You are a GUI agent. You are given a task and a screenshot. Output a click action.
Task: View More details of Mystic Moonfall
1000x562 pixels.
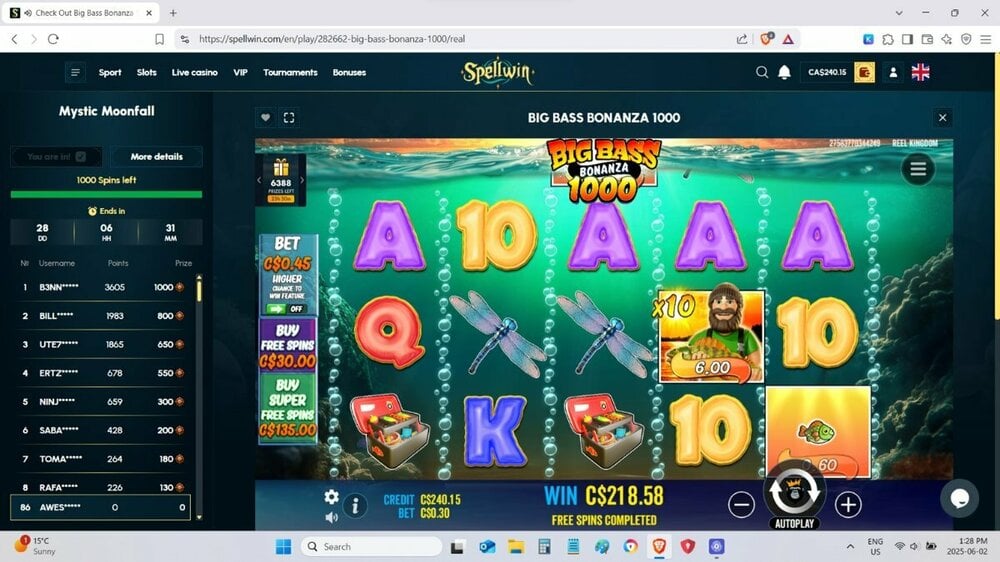[x=156, y=156]
